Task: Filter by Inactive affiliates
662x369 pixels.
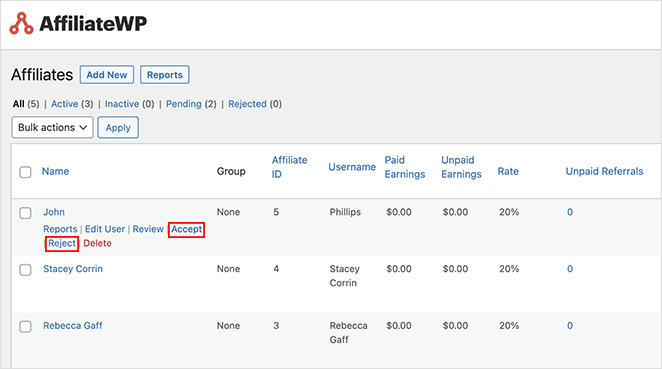Action: click(x=122, y=104)
